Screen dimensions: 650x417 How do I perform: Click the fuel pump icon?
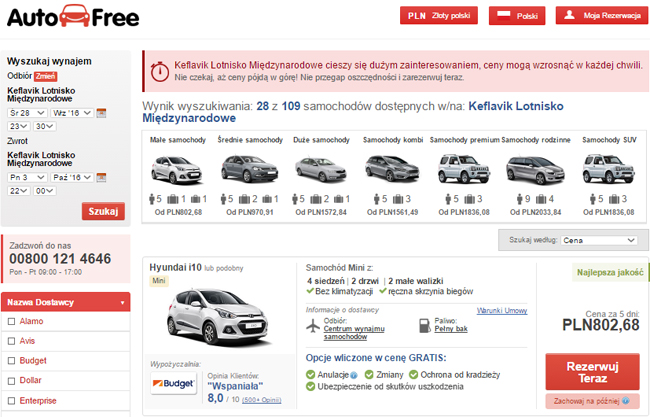coord(425,325)
